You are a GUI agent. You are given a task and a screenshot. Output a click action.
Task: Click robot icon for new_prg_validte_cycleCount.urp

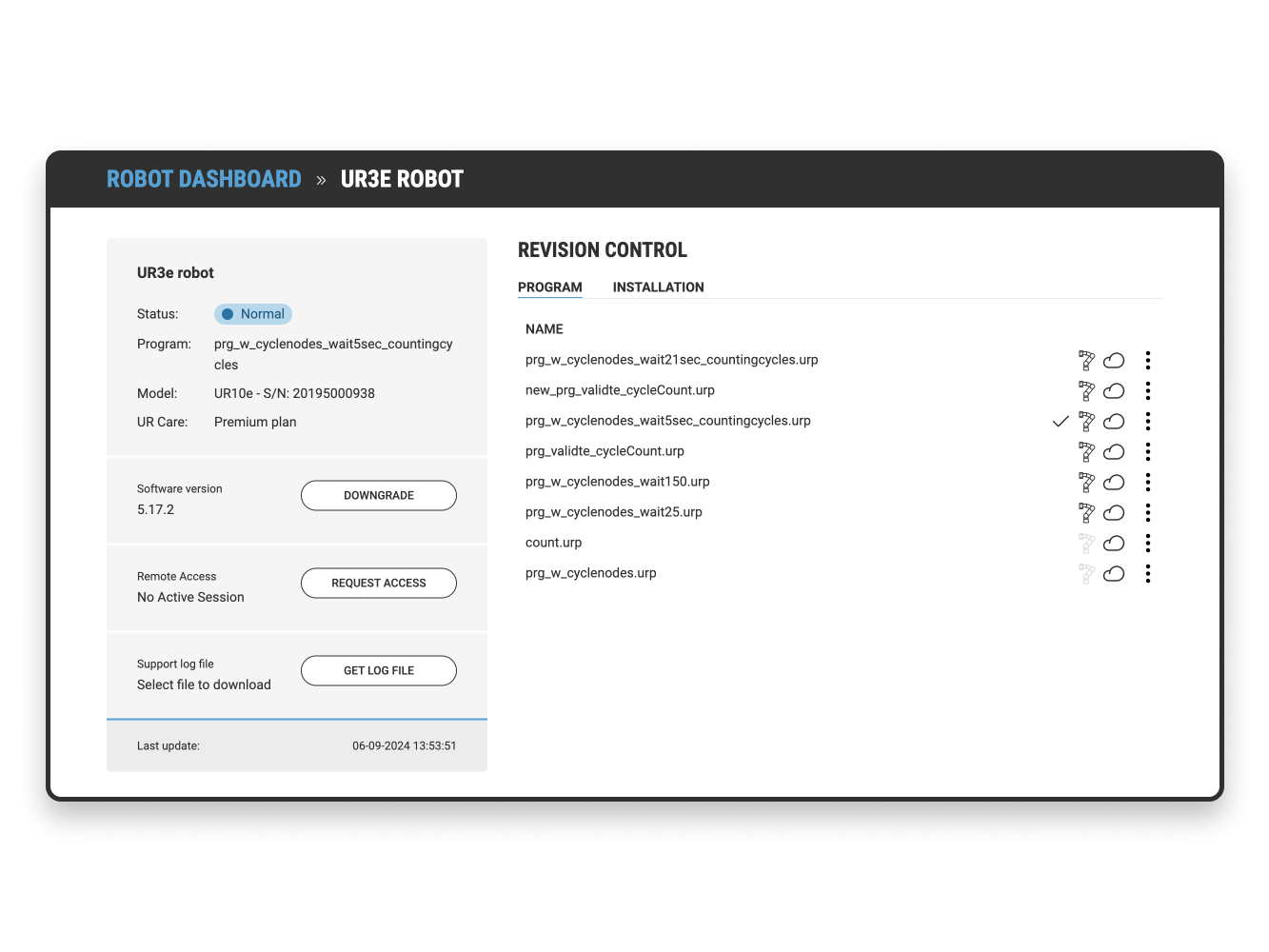pos(1086,390)
